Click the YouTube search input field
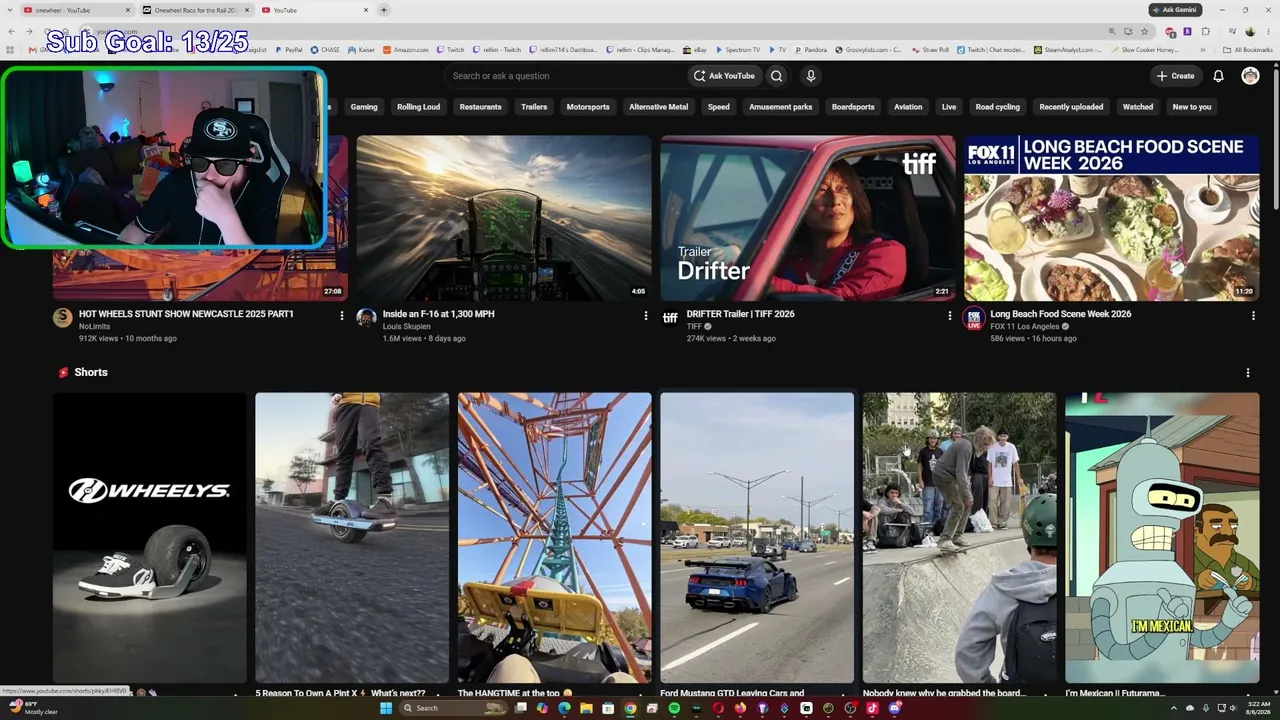 (563, 76)
